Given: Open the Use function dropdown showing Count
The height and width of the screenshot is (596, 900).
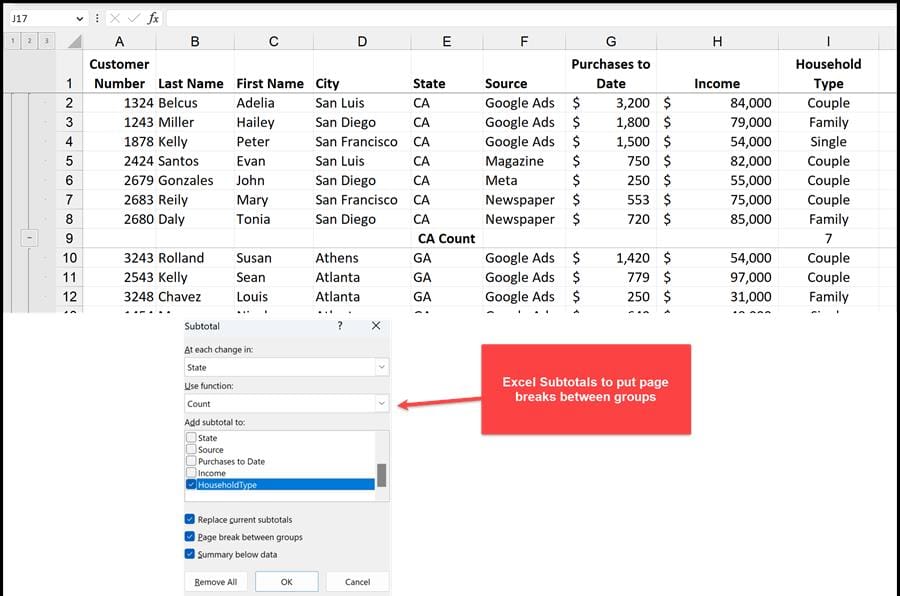Looking at the screenshot, I should coord(381,403).
